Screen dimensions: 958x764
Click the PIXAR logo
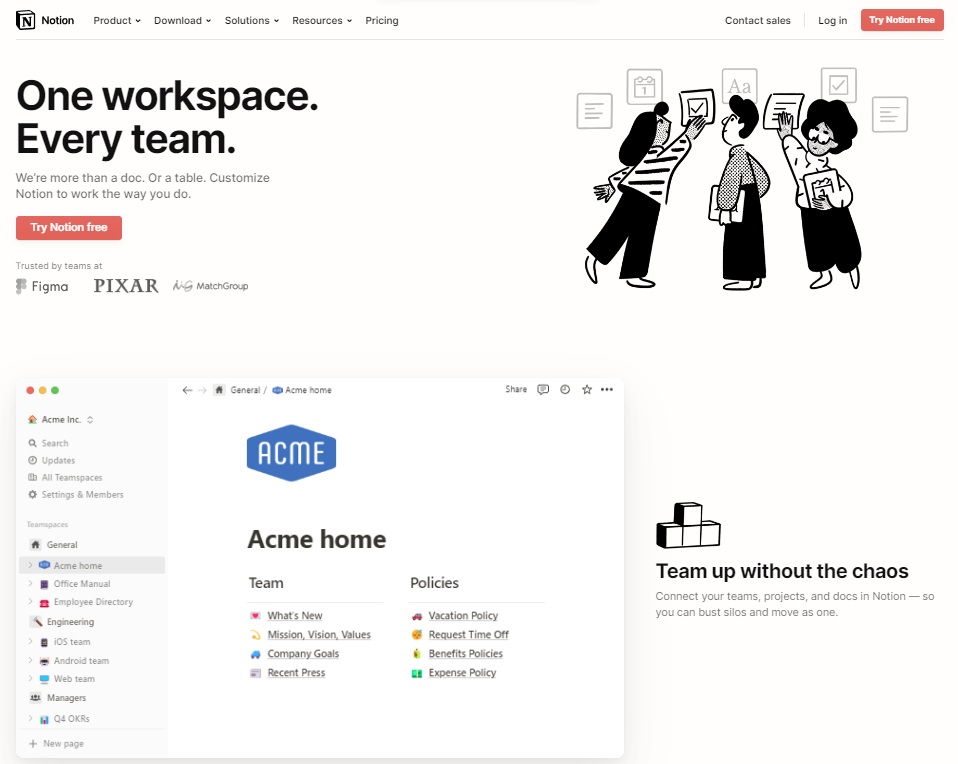tap(126, 285)
